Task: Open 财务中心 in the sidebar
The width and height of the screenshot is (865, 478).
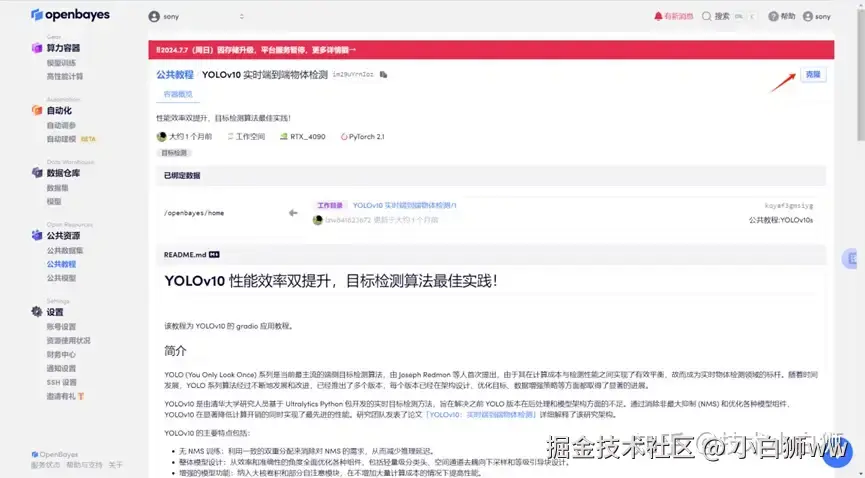Action: (61, 354)
